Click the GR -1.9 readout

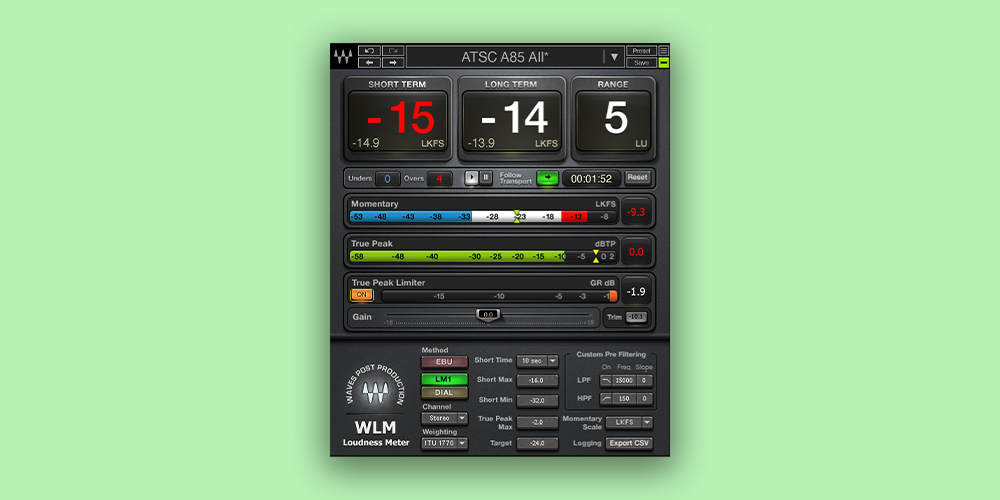tap(636, 291)
